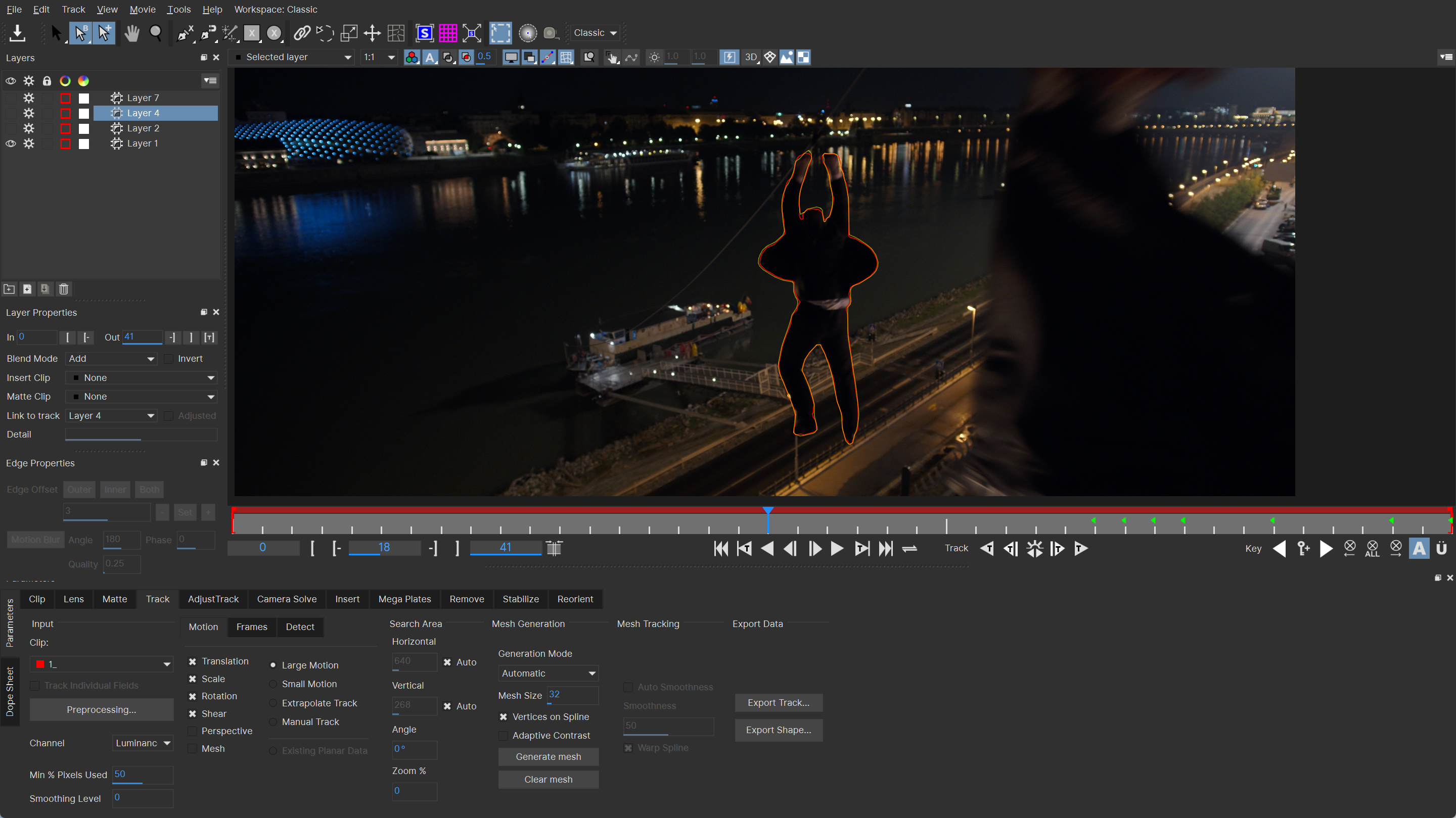Open the Blend Mode dropdown

(111, 359)
